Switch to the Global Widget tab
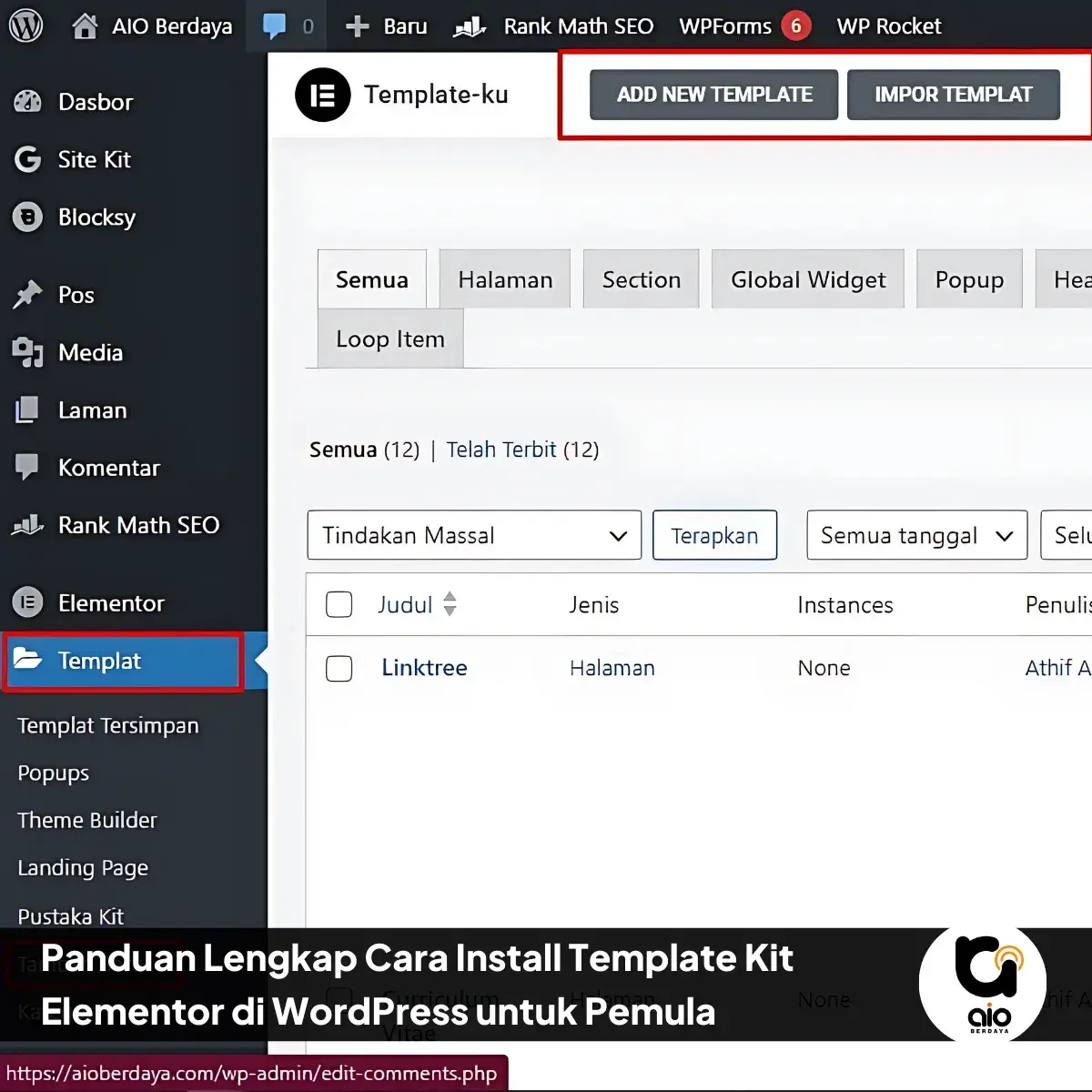 [808, 279]
